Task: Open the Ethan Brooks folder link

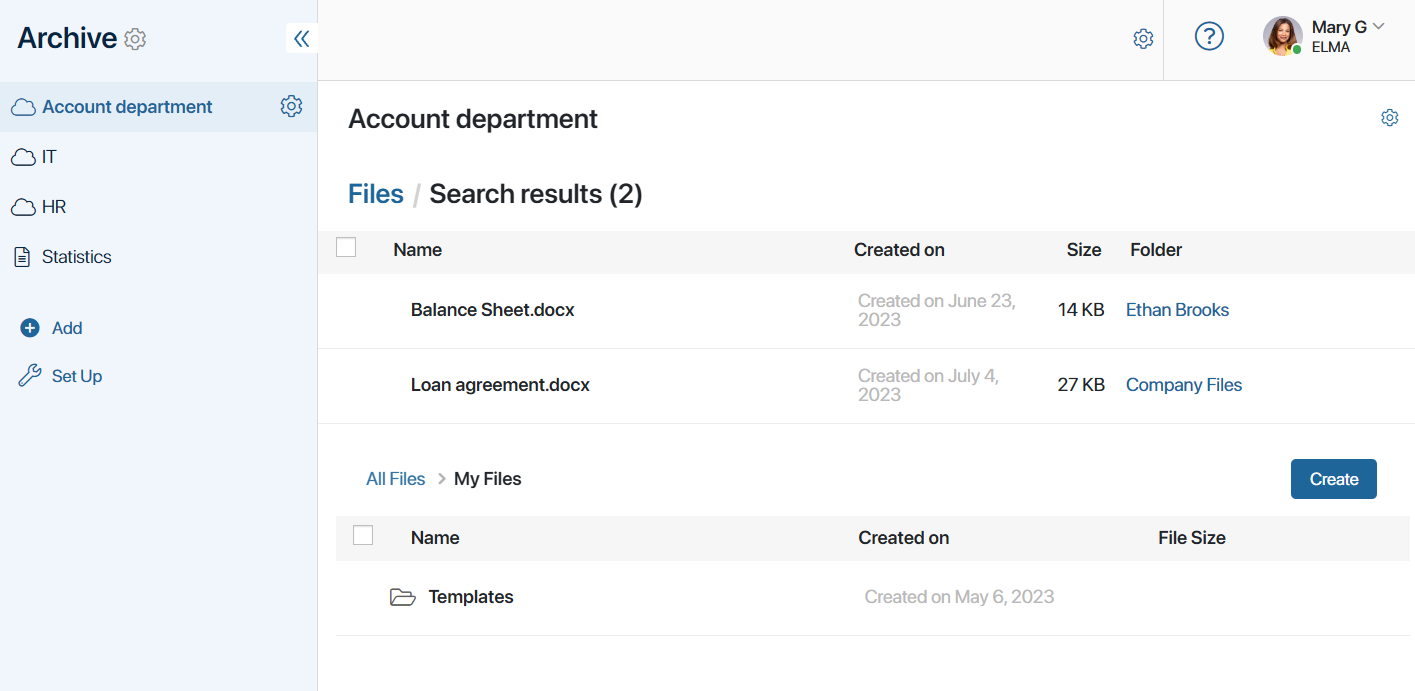Action: 1178,310
